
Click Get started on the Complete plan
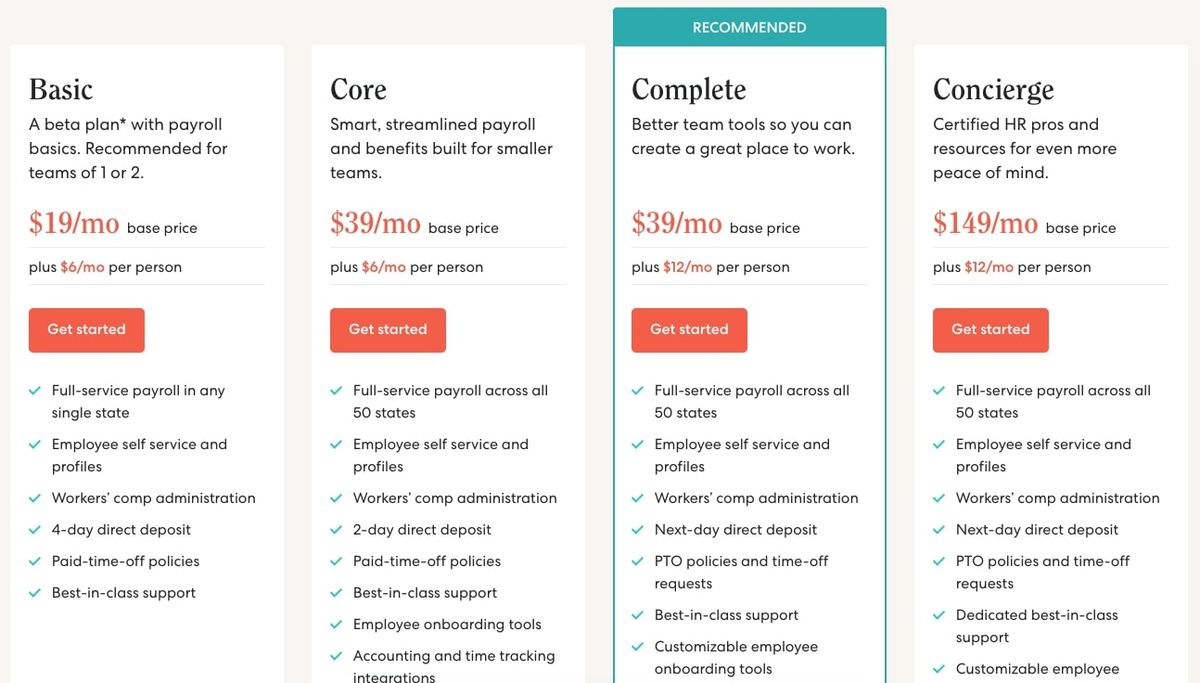click(689, 329)
